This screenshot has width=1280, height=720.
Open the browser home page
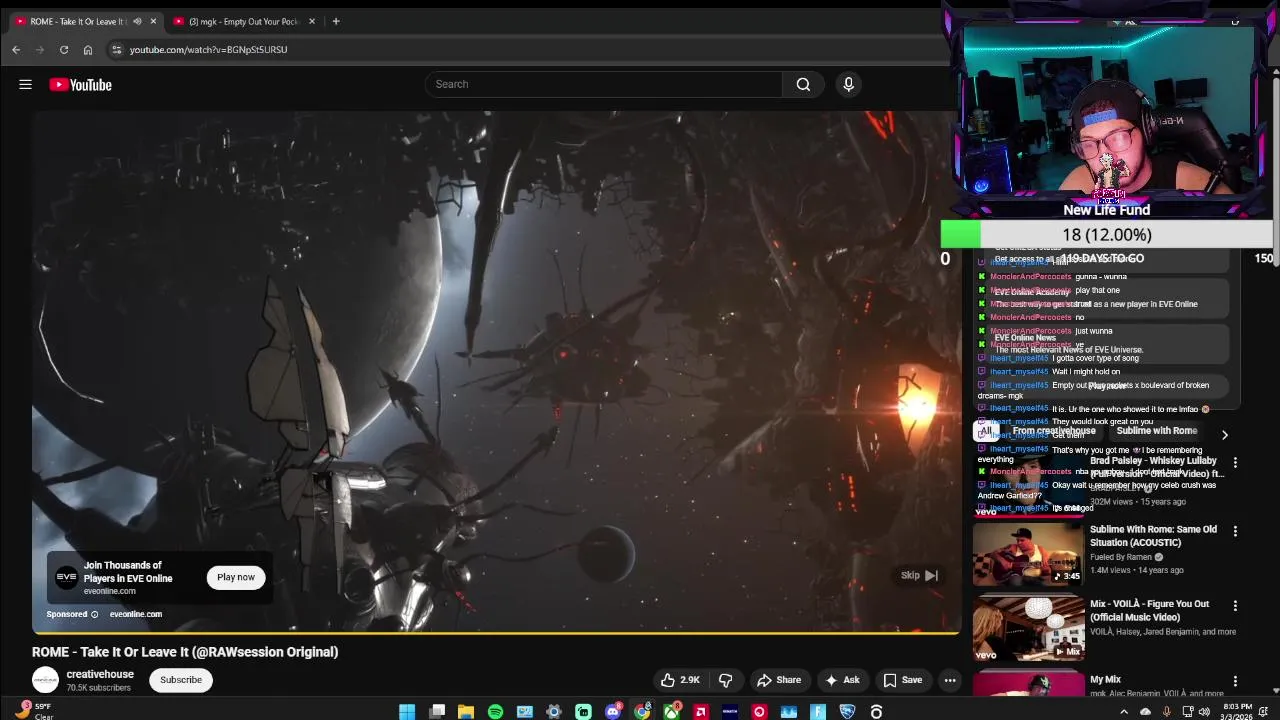point(88,49)
